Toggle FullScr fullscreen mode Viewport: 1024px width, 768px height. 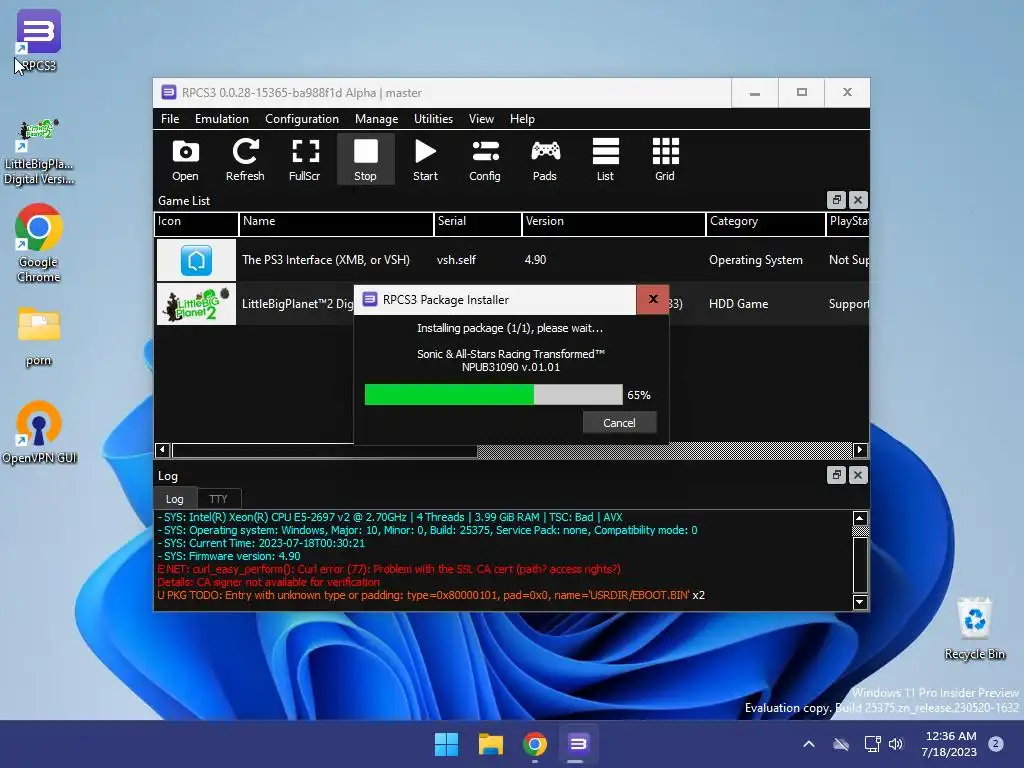[x=304, y=159]
